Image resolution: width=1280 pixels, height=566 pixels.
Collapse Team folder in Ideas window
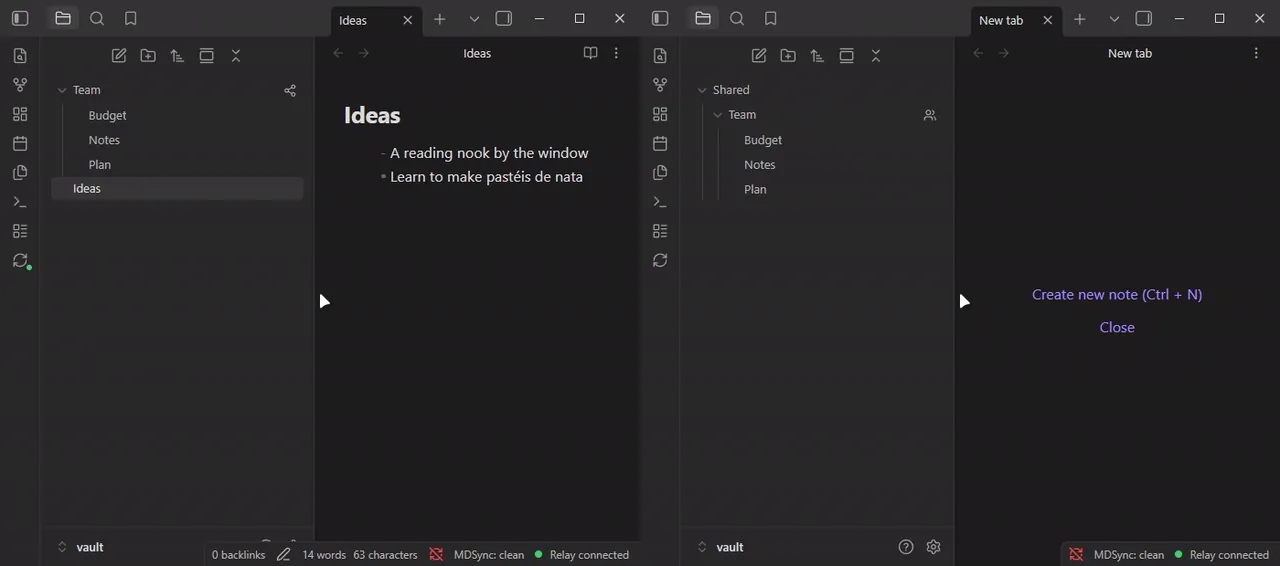[x=62, y=90]
